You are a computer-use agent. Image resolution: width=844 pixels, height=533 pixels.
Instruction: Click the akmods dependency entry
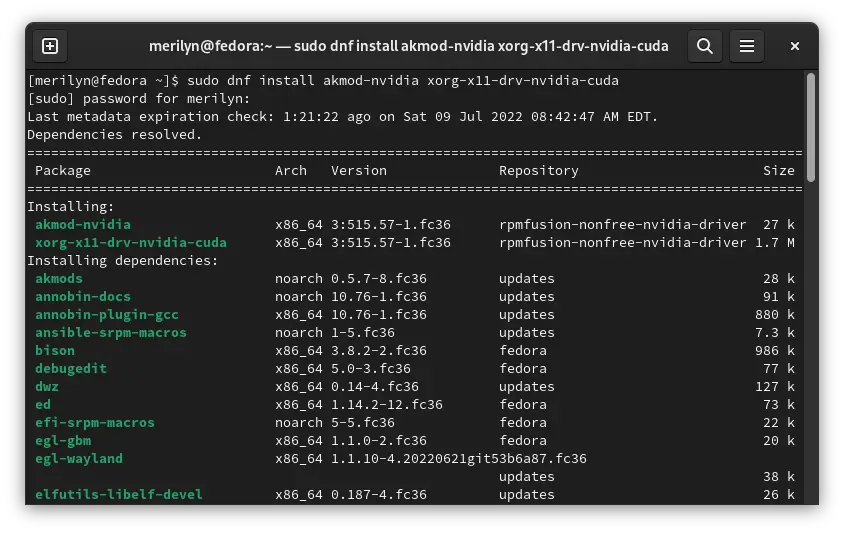(x=59, y=279)
